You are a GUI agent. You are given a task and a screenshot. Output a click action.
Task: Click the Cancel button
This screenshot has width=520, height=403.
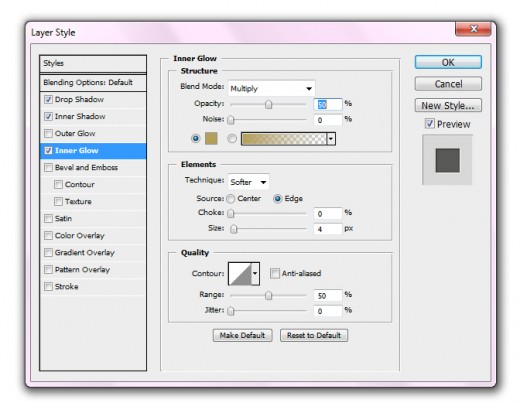(448, 84)
